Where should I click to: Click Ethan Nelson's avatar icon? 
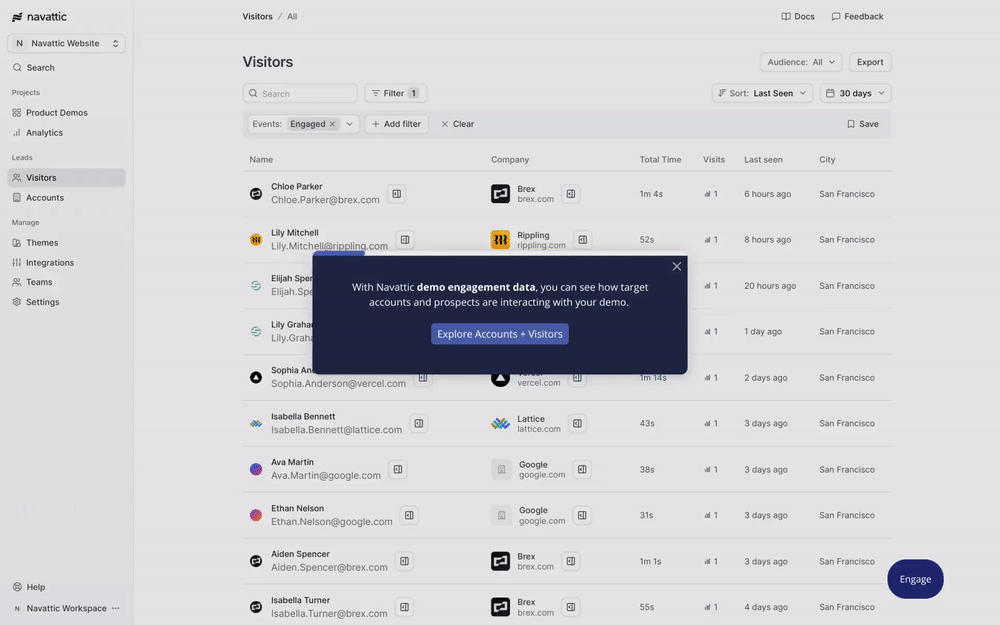(x=256, y=515)
